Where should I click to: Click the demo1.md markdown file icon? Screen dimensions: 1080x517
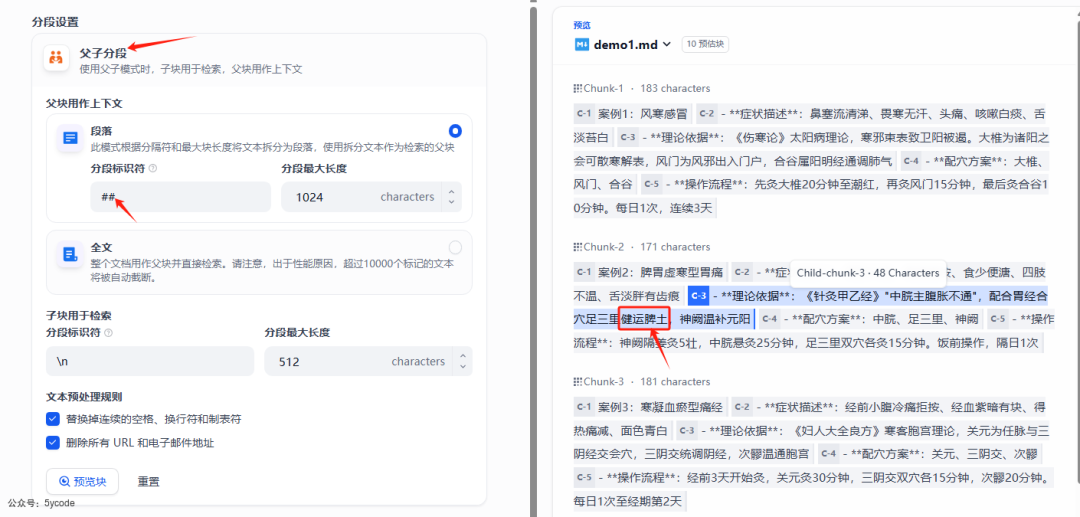(581, 44)
